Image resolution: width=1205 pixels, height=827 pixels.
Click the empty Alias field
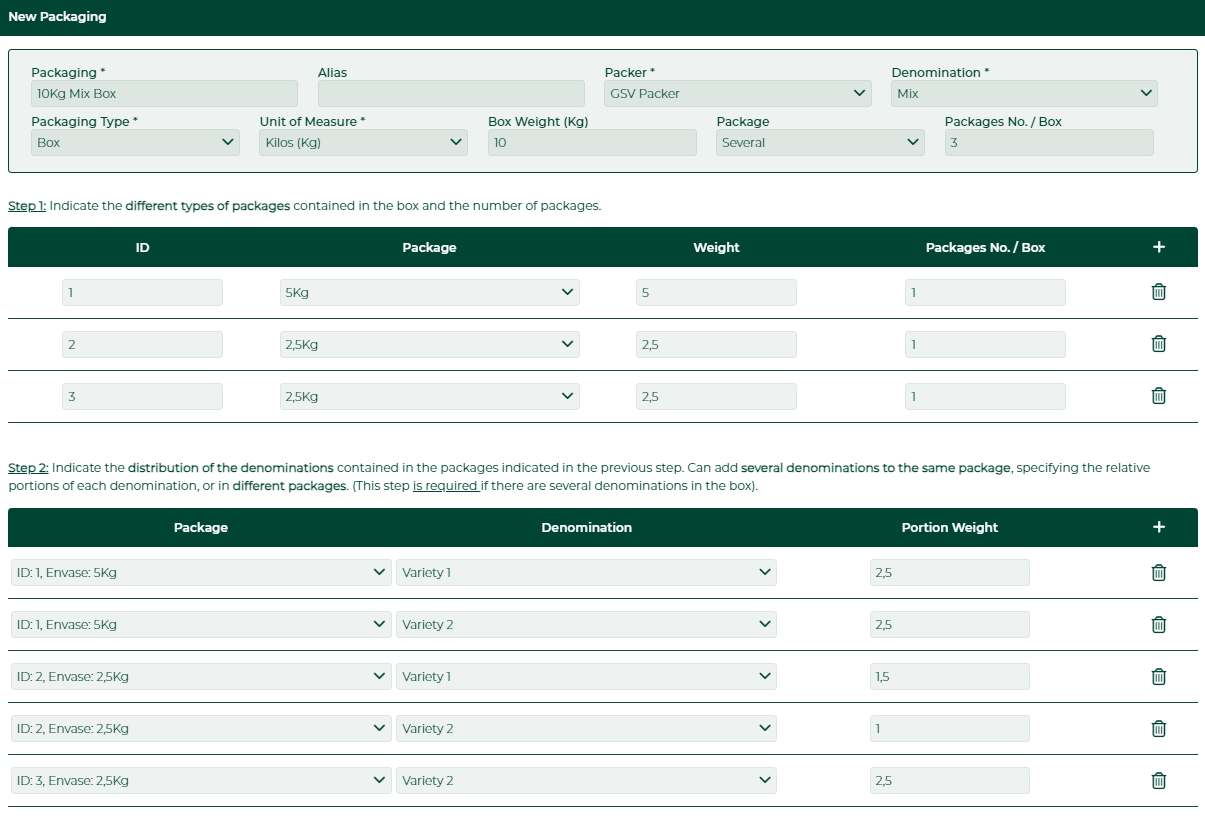451,94
